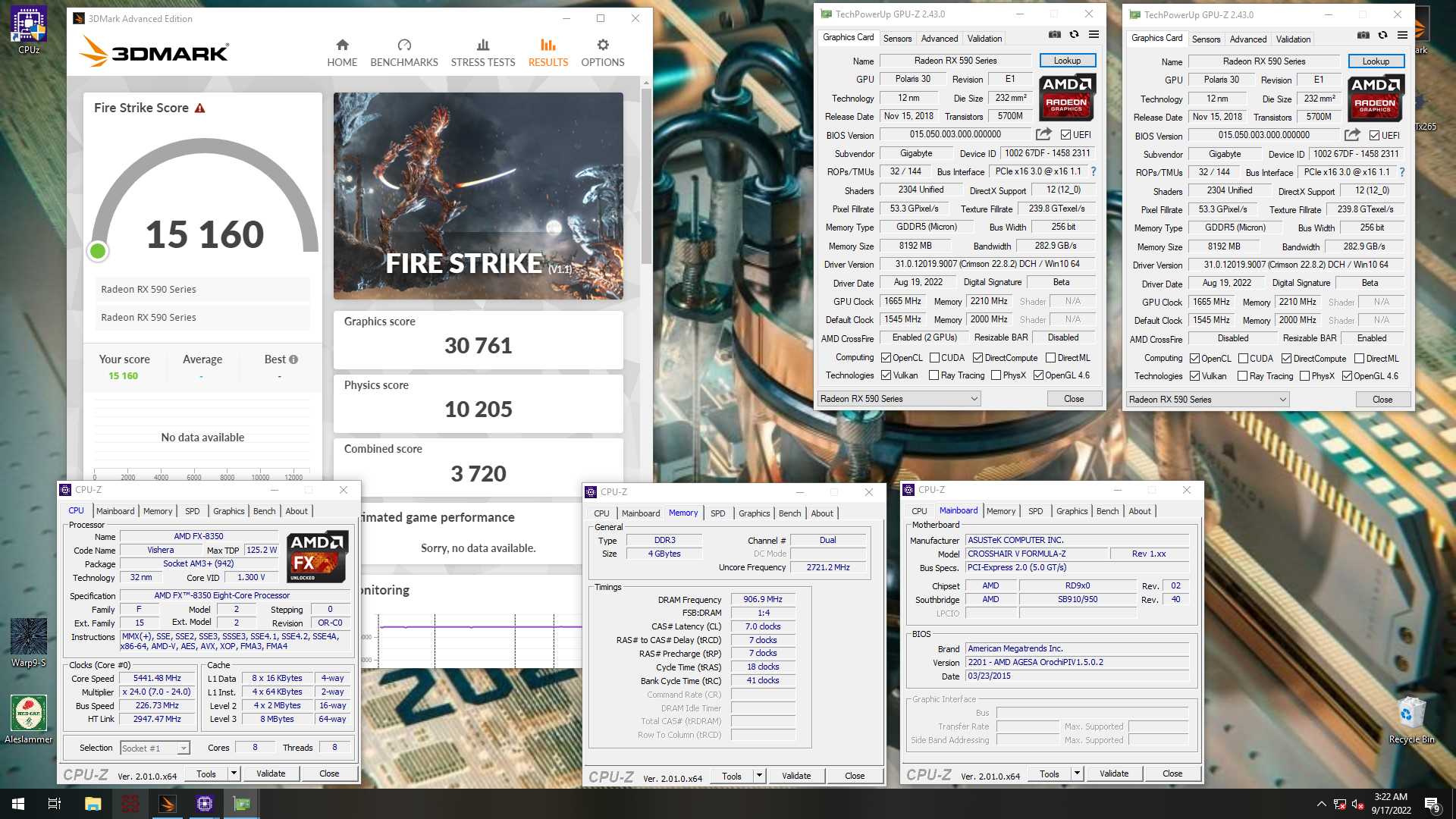
Task: Open Warp9-S desktop shortcut
Action: coord(29,642)
